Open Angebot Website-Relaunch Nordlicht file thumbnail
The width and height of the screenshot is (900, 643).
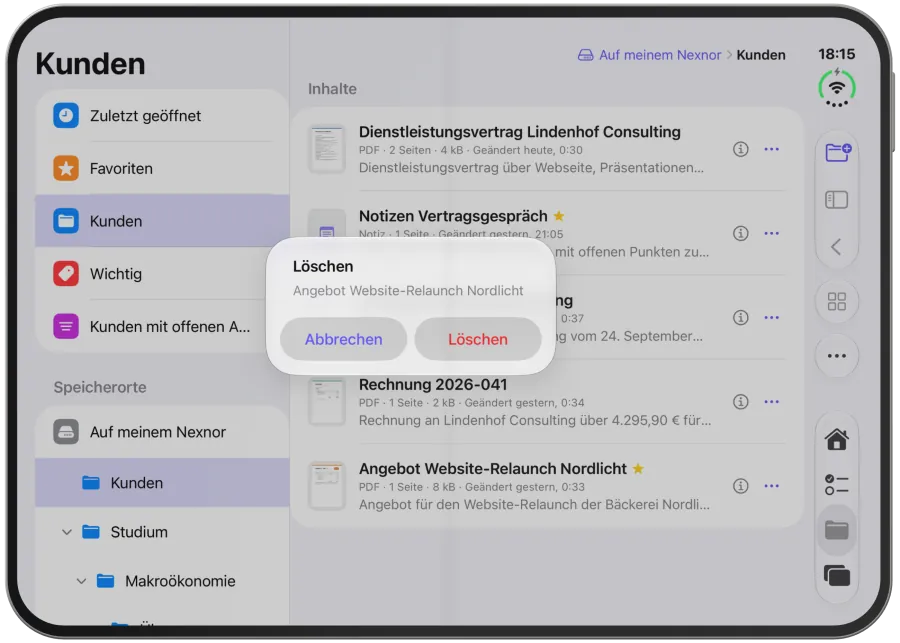[327, 486]
